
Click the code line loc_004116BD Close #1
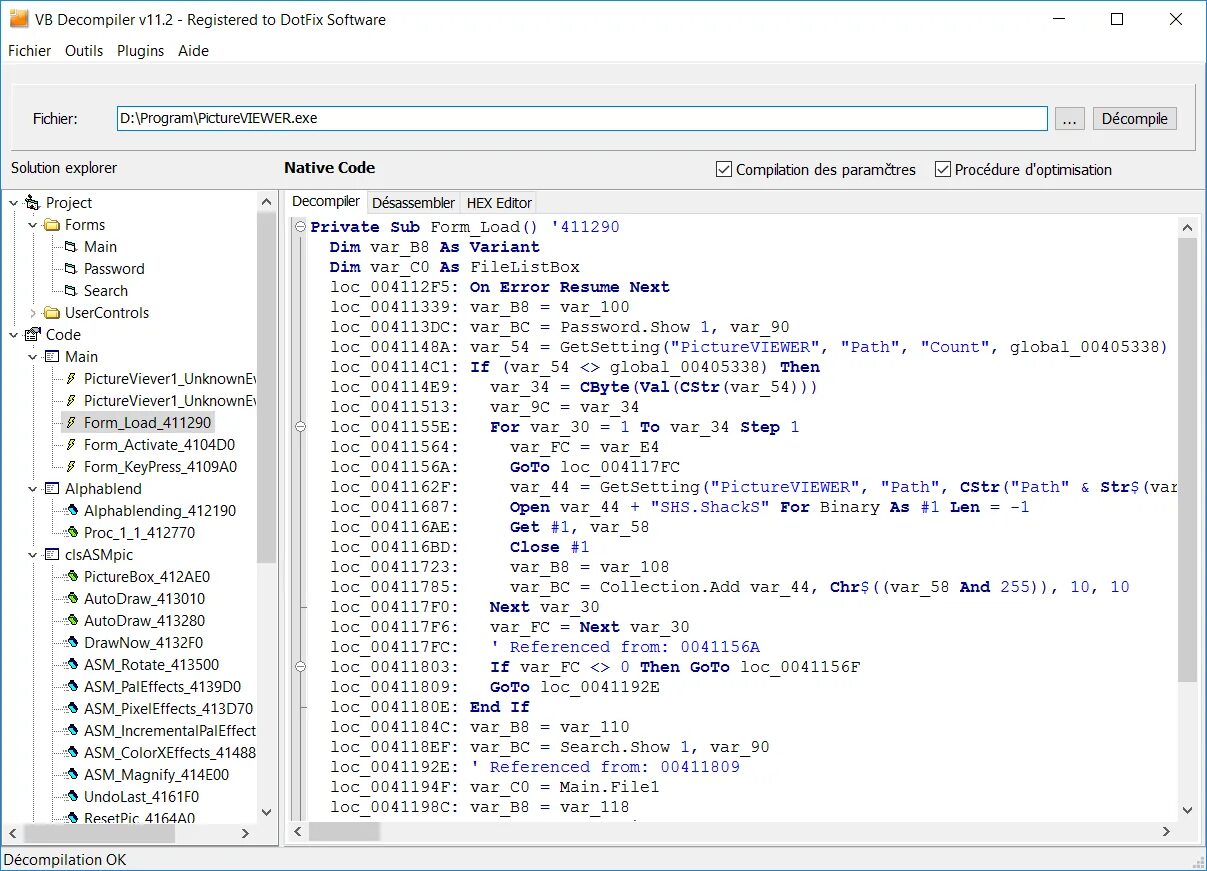pyautogui.click(x=460, y=547)
